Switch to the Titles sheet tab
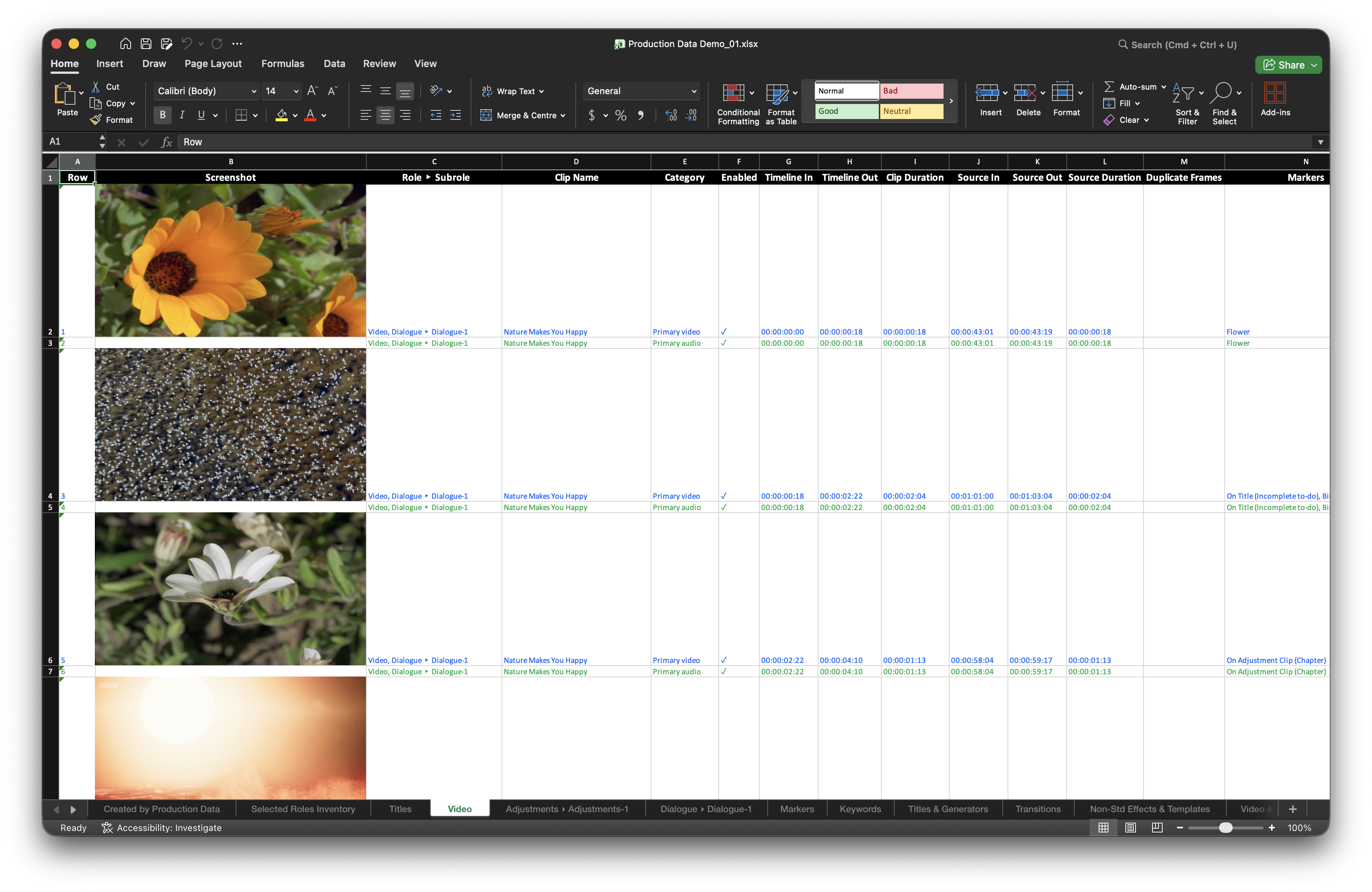 (x=400, y=809)
